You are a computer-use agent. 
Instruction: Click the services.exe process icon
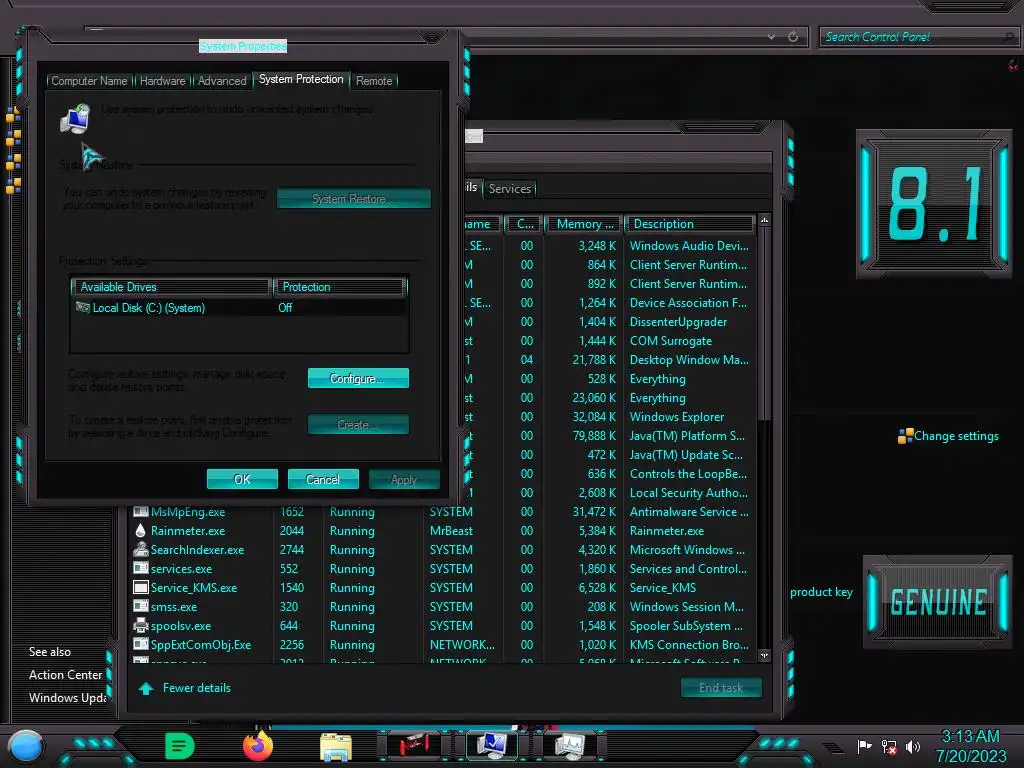pos(140,568)
